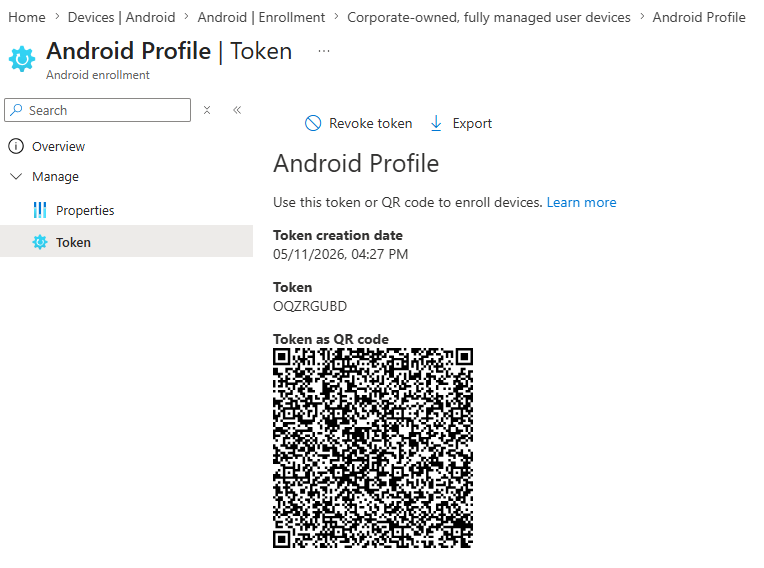764x568 pixels.
Task: Click the Properties bars icon in sidebar
Action: click(x=39, y=210)
